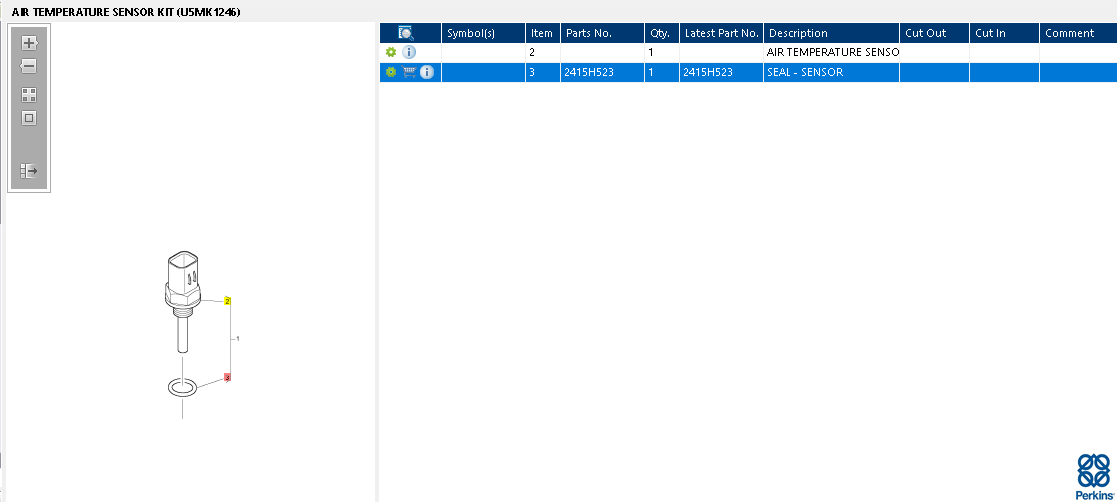
Task: Click the Cut Out column header
Action: [x=934, y=33]
